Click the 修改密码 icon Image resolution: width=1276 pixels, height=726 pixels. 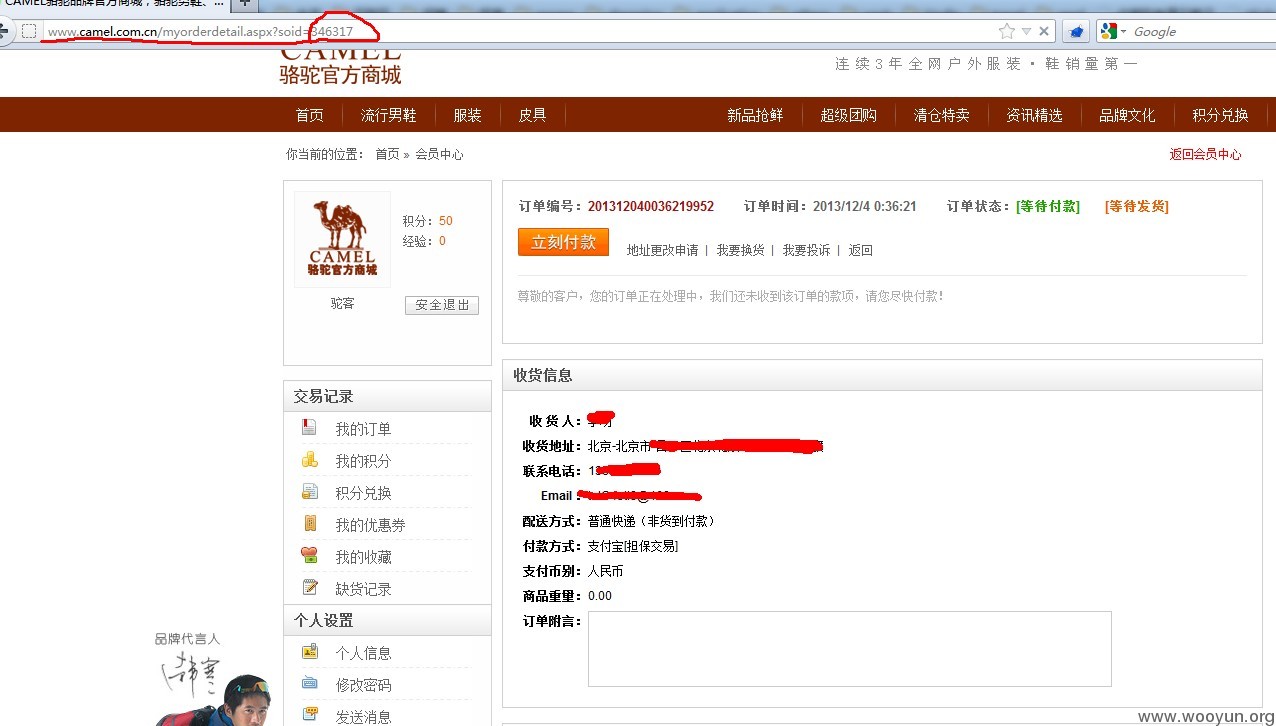[x=310, y=683]
